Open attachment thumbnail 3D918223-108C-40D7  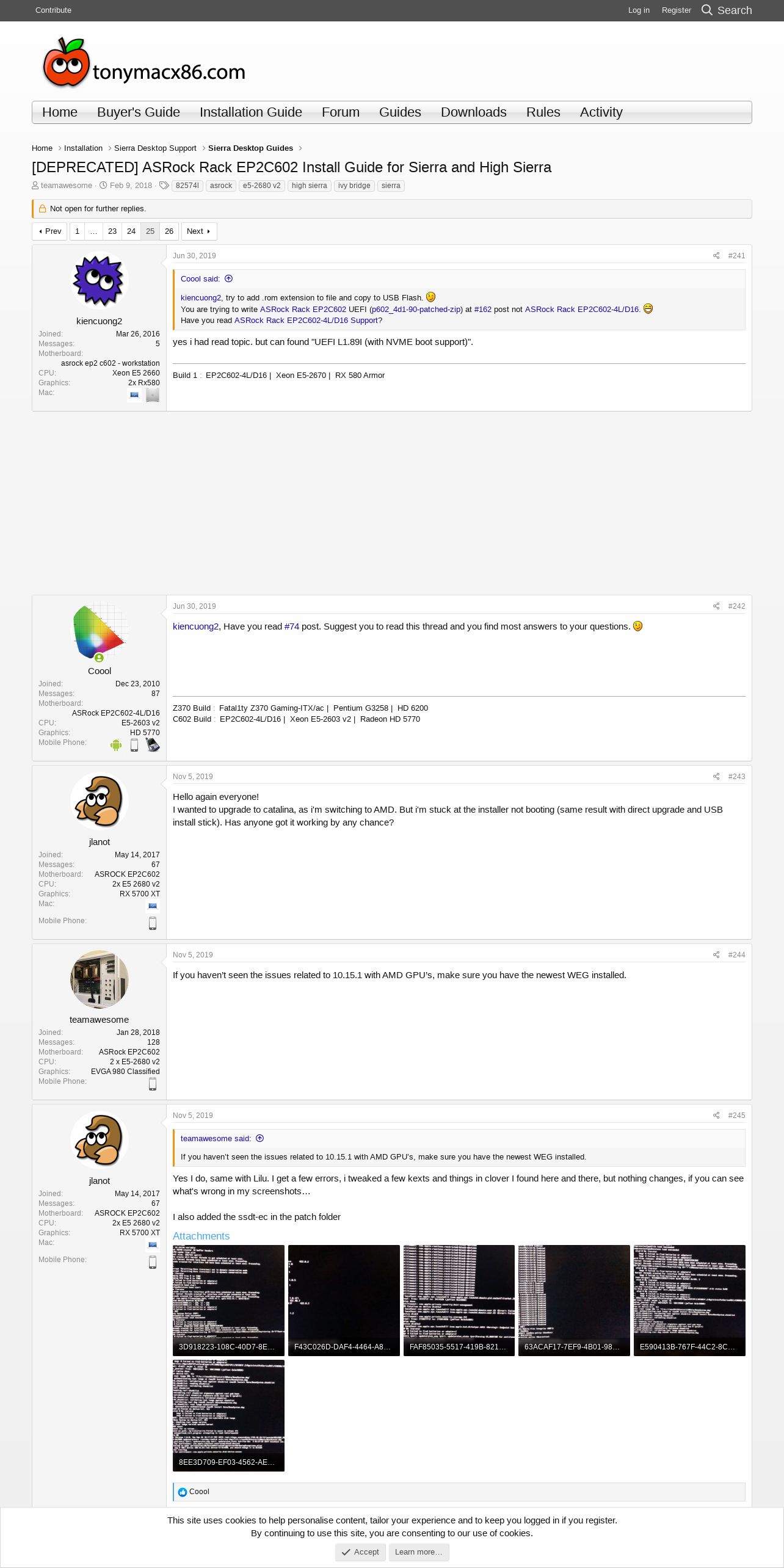point(228,1301)
